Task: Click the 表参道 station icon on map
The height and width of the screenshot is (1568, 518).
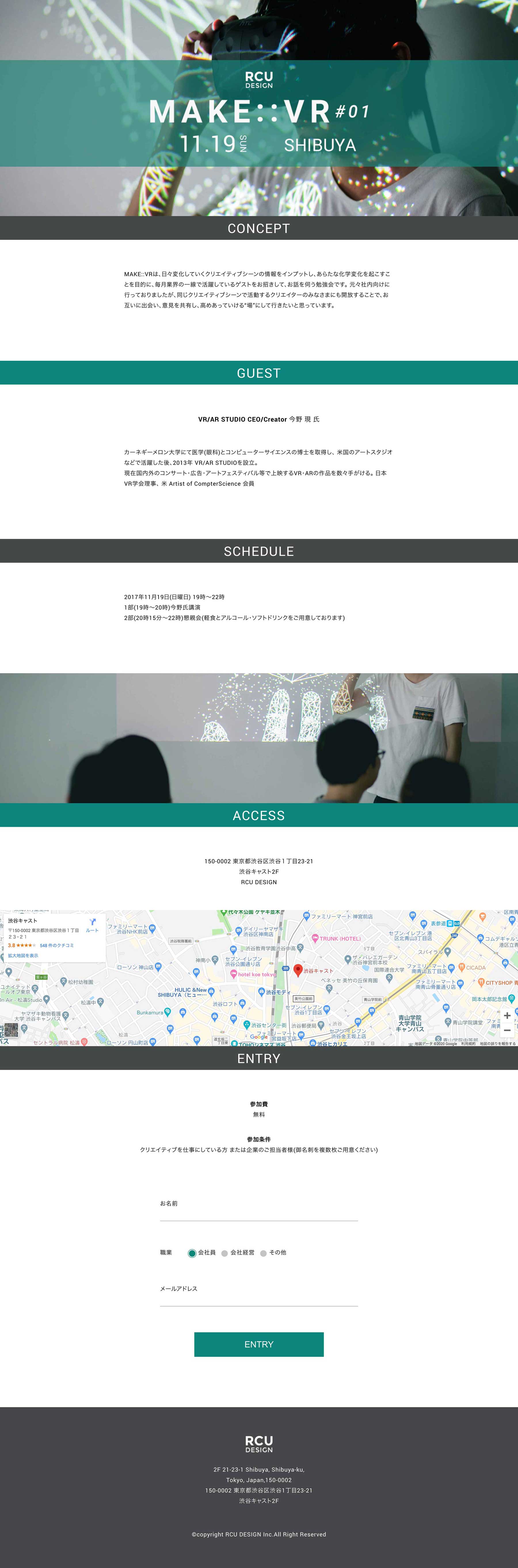Action: (x=450, y=924)
